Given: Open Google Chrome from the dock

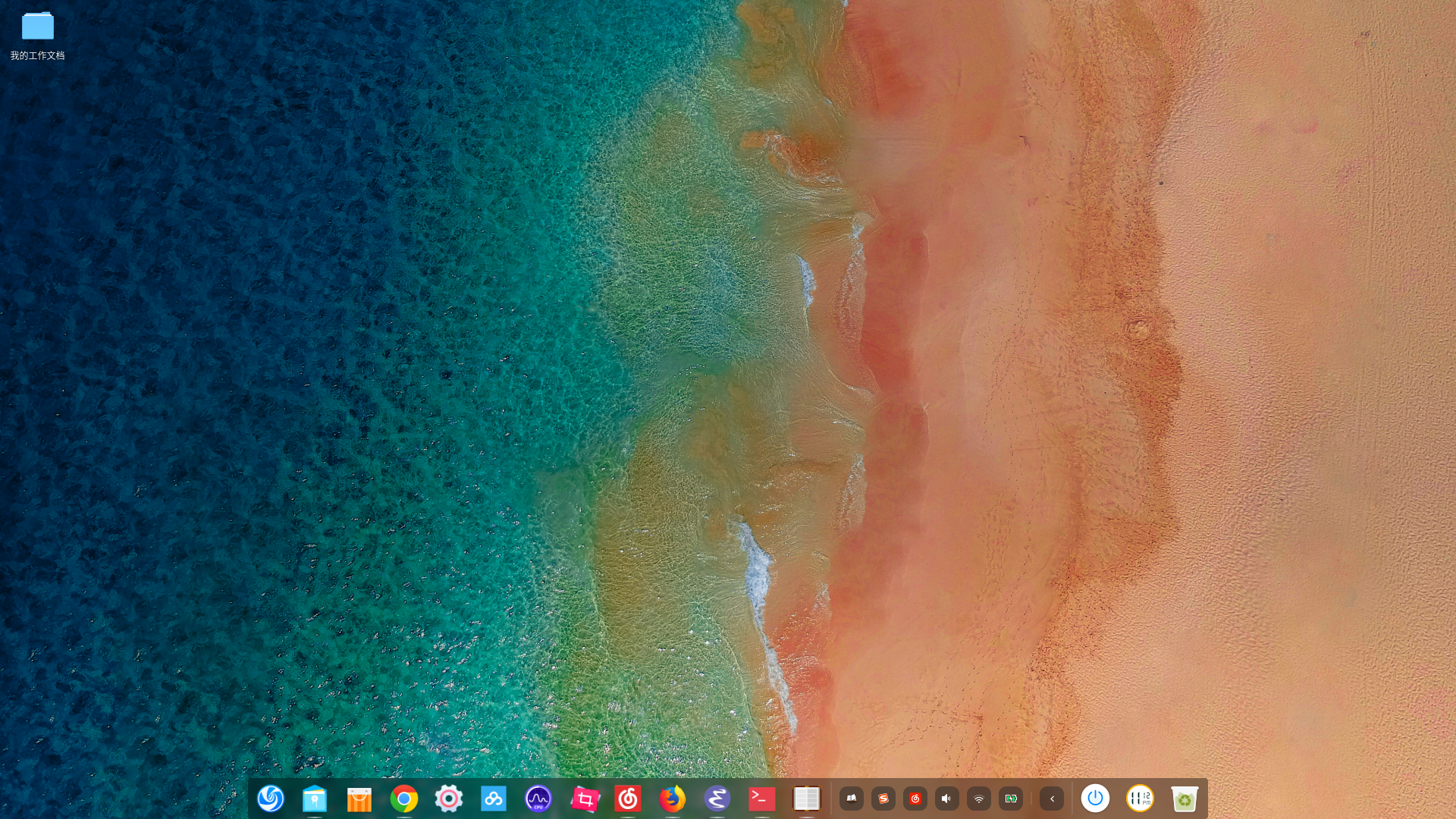Looking at the screenshot, I should (x=404, y=799).
